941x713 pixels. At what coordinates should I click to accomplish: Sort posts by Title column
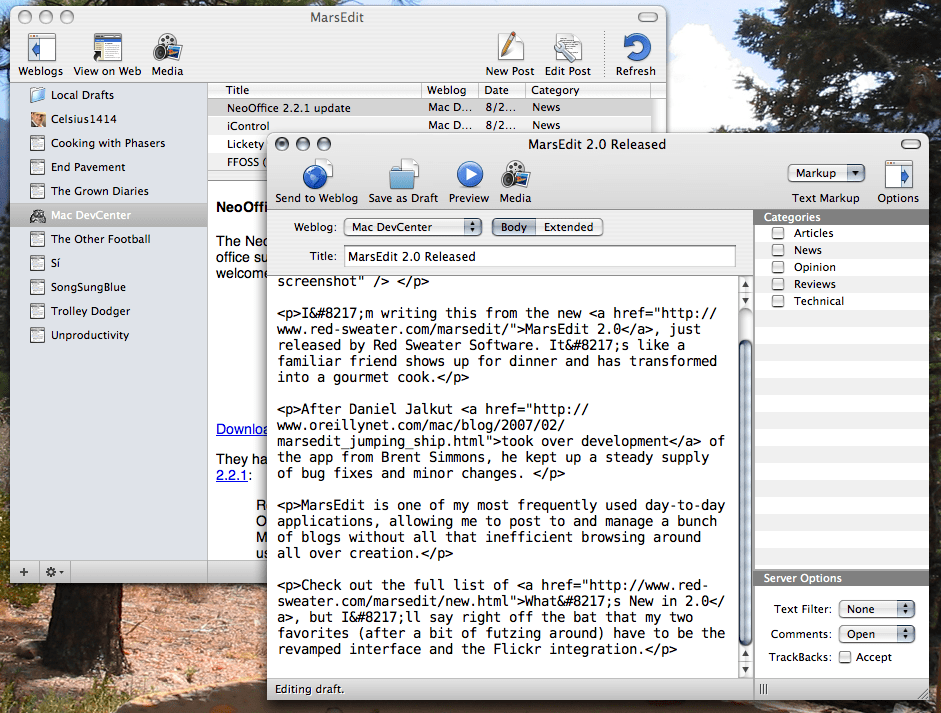[314, 90]
